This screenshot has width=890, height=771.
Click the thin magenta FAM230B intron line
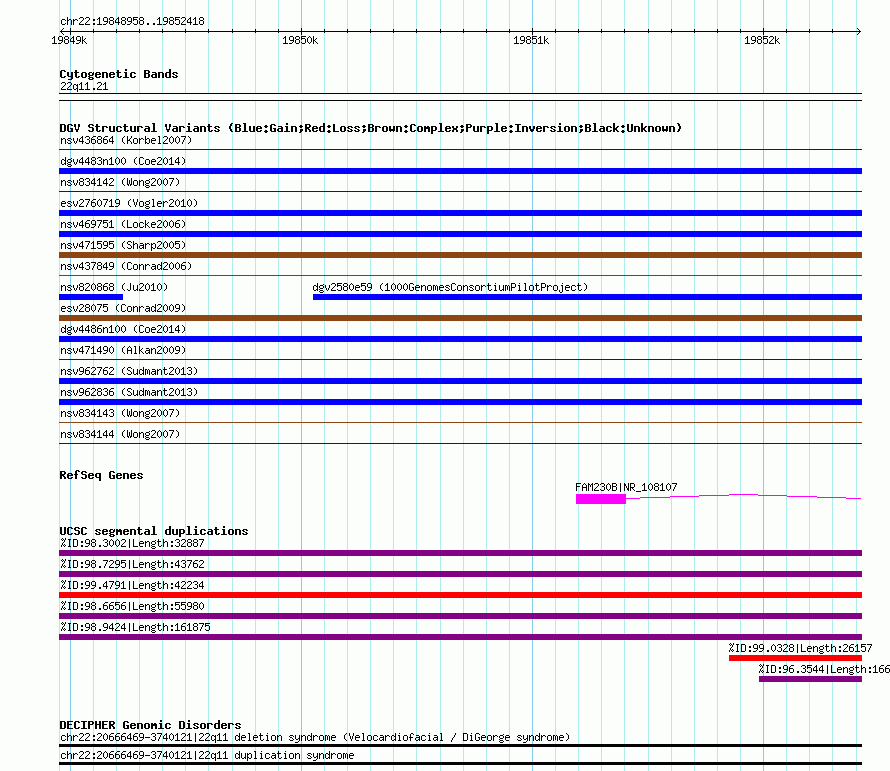pos(744,496)
